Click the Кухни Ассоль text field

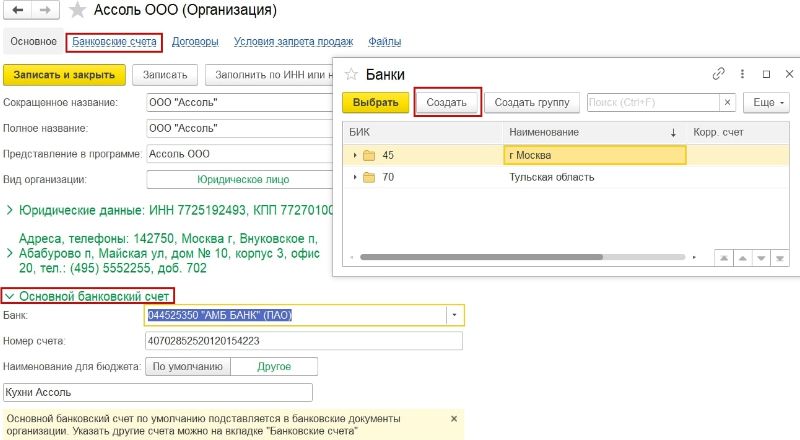pos(158,393)
